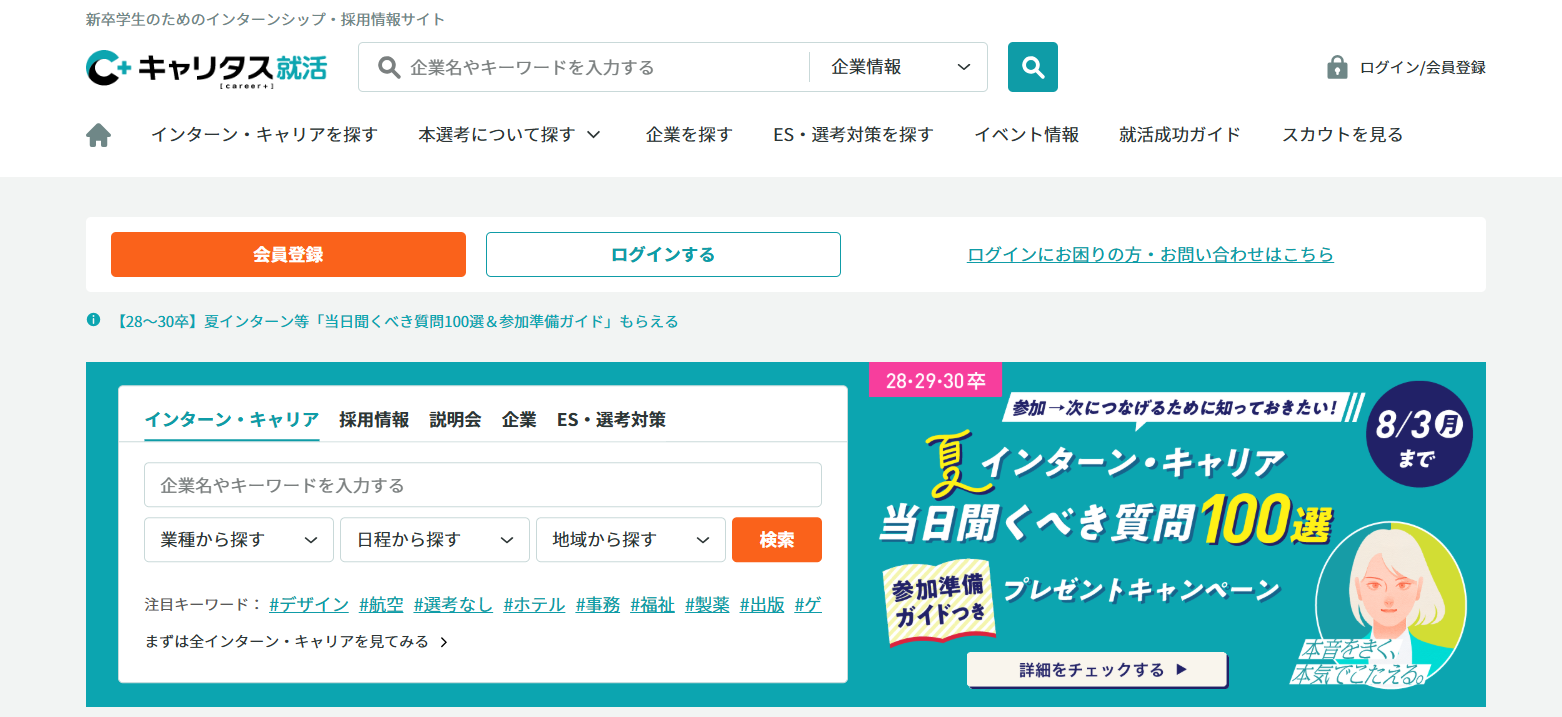Open the 企業情報 search category dropdown
The width and height of the screenshot is (1562, 717).
[900, 67]
